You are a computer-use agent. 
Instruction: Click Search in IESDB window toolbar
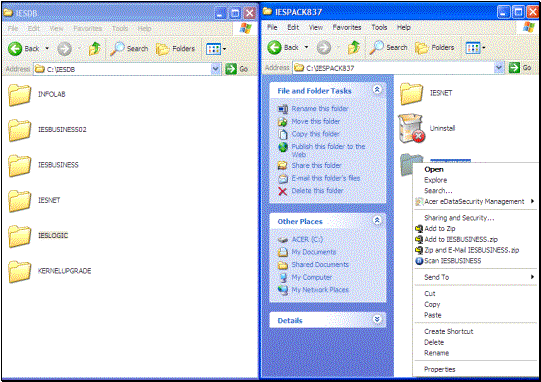click(129, 49)
